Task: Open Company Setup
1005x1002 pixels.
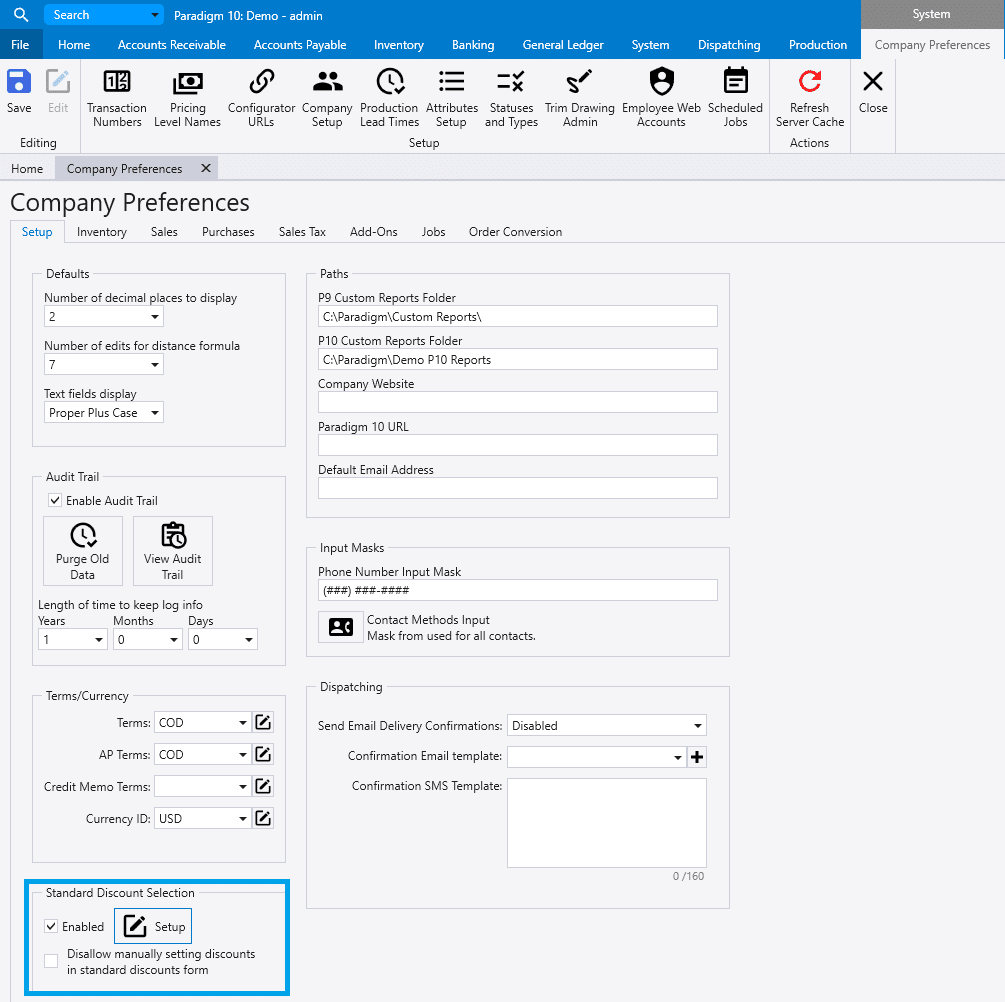Action: (327, 97)
